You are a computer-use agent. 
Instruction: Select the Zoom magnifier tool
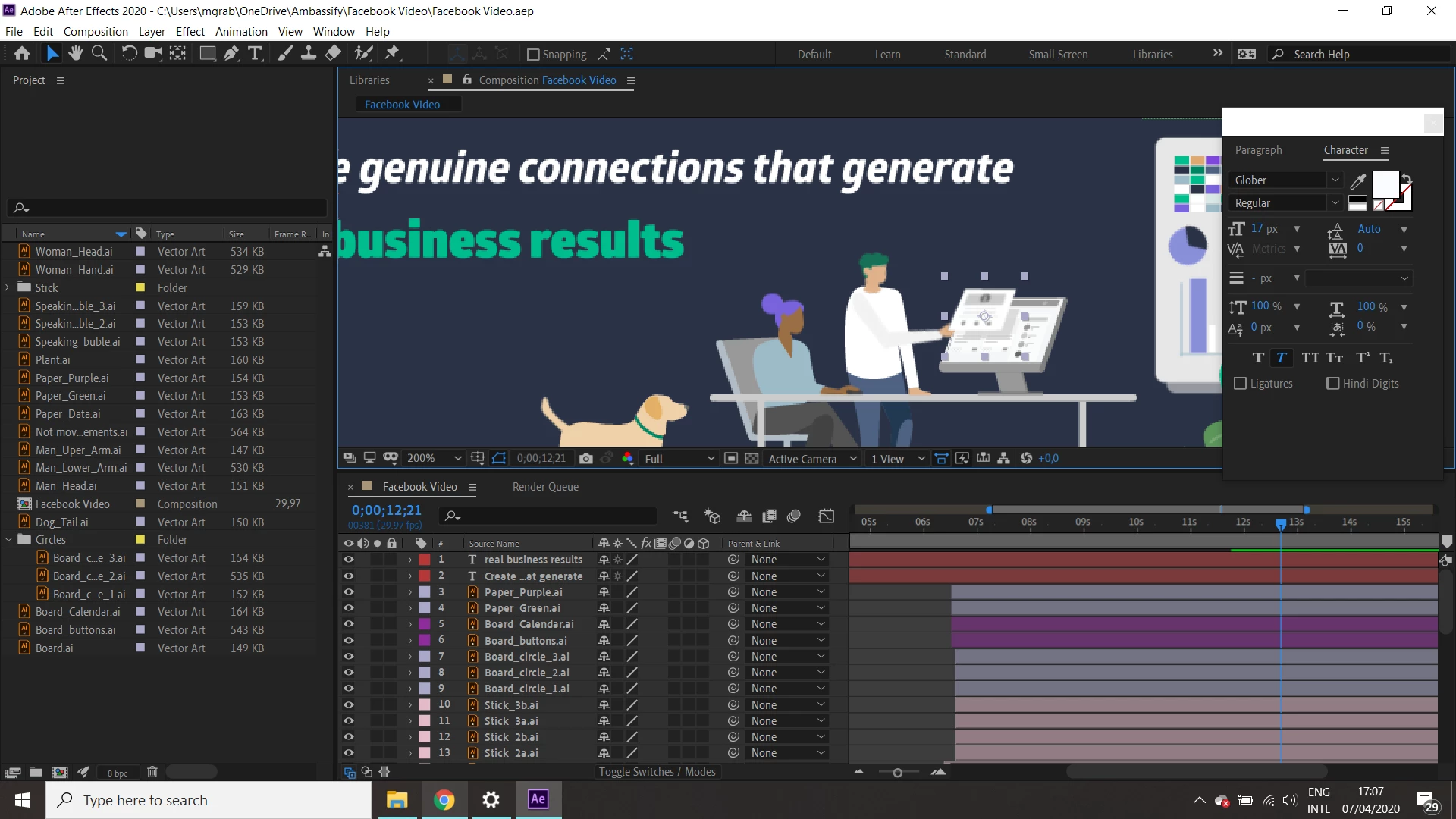click(99, 54)
